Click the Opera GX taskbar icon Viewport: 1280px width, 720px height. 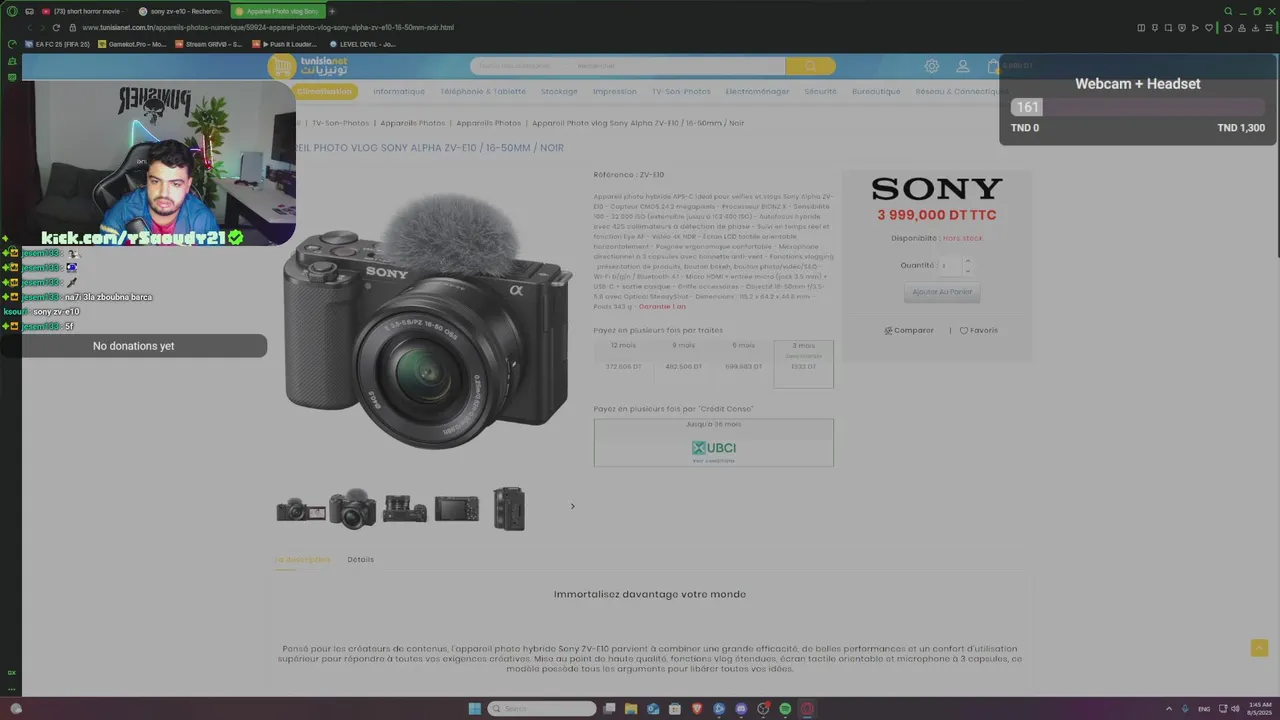point(807,708)
